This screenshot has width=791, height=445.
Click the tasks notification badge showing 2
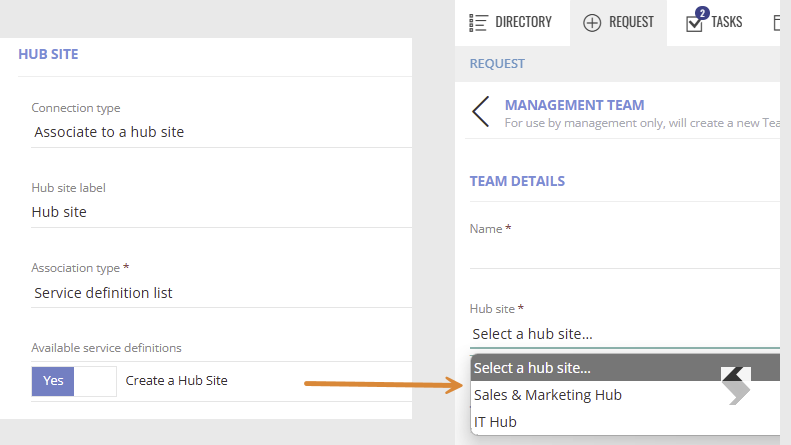point(702,13)
